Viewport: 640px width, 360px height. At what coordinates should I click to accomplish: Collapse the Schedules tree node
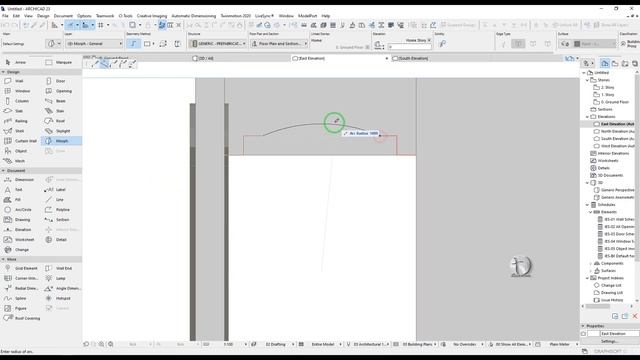pyautogui.click(x=587, y=205)
